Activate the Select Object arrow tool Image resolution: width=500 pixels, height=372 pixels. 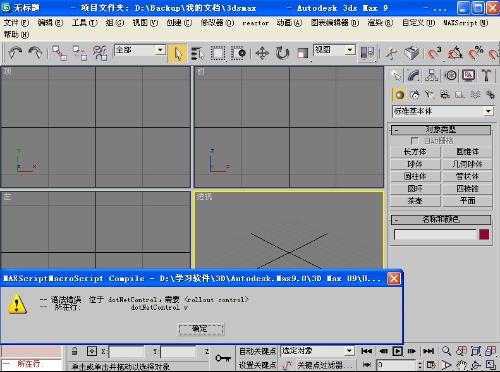tap(177, 53)
